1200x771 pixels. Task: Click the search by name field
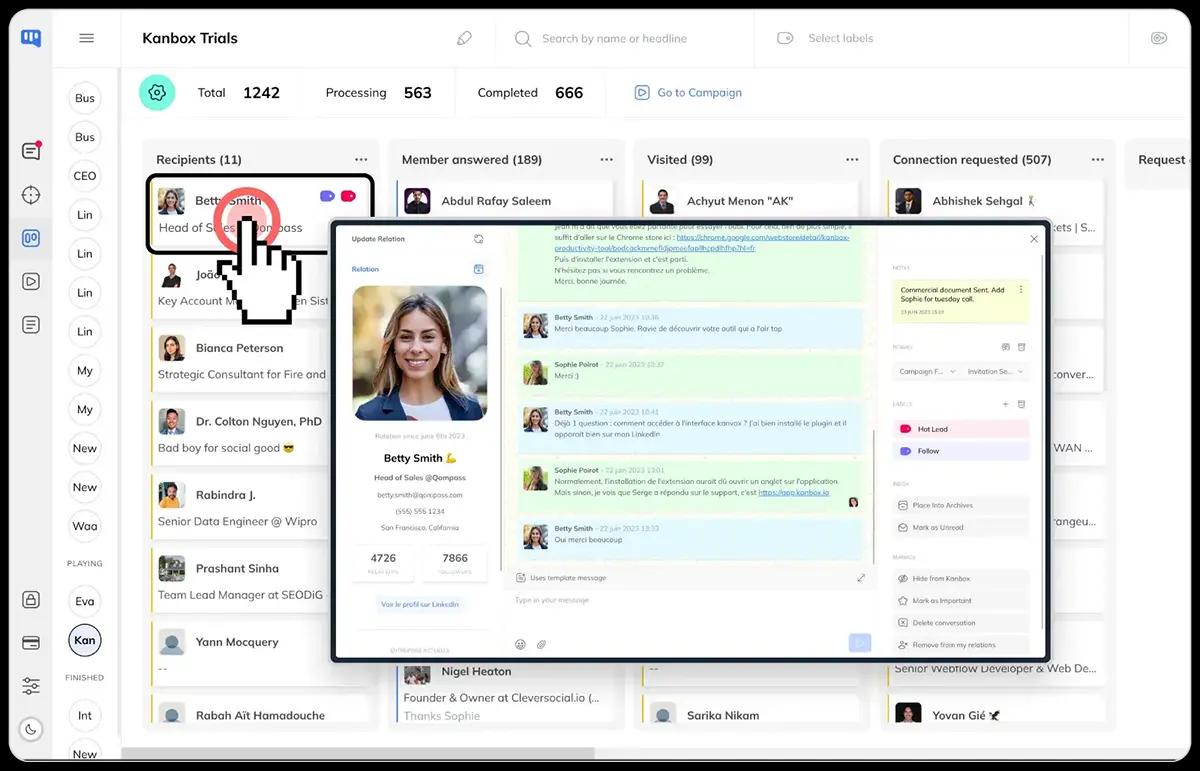pos(614,38)
